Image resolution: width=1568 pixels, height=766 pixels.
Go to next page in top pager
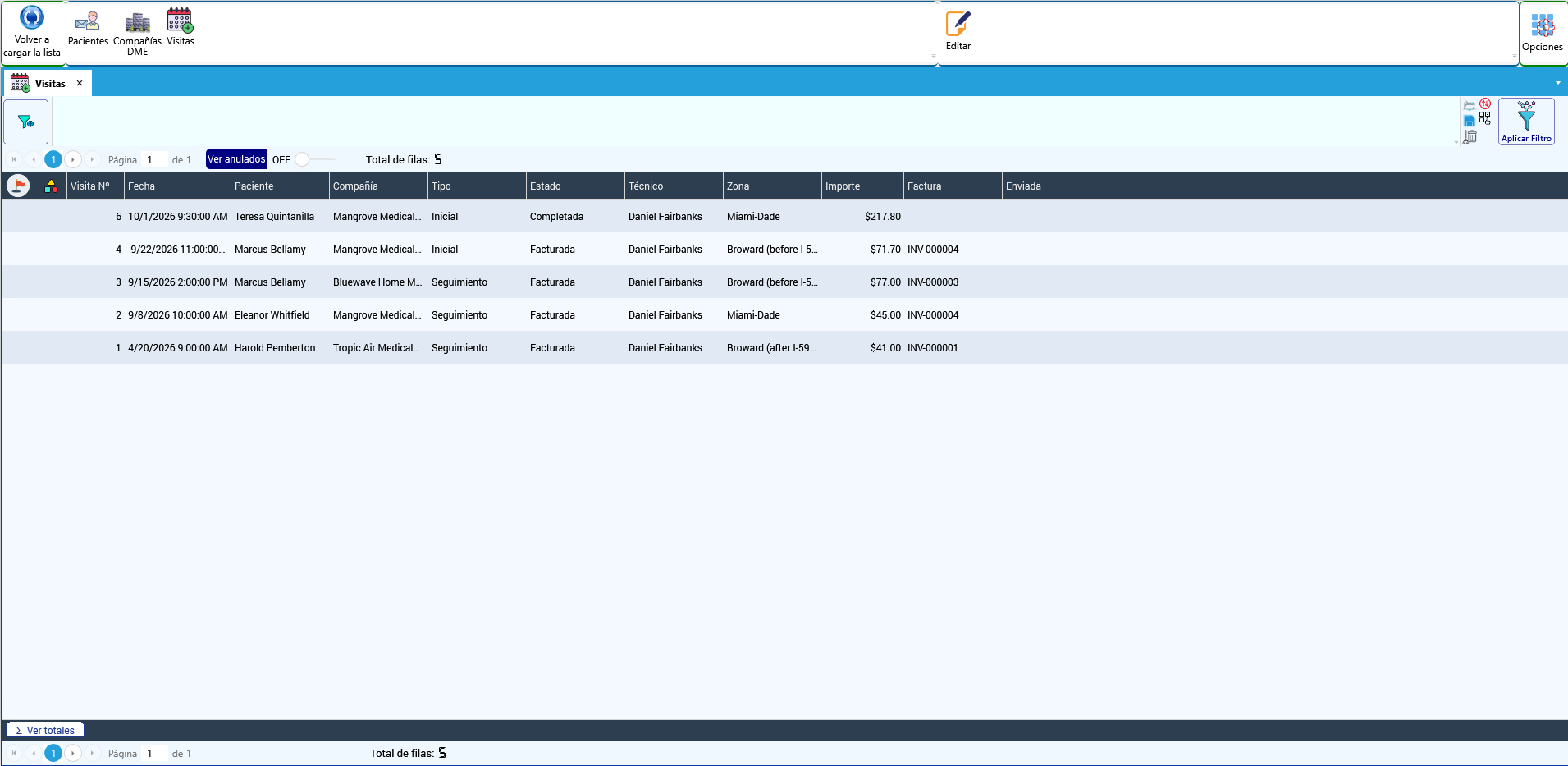73,159
